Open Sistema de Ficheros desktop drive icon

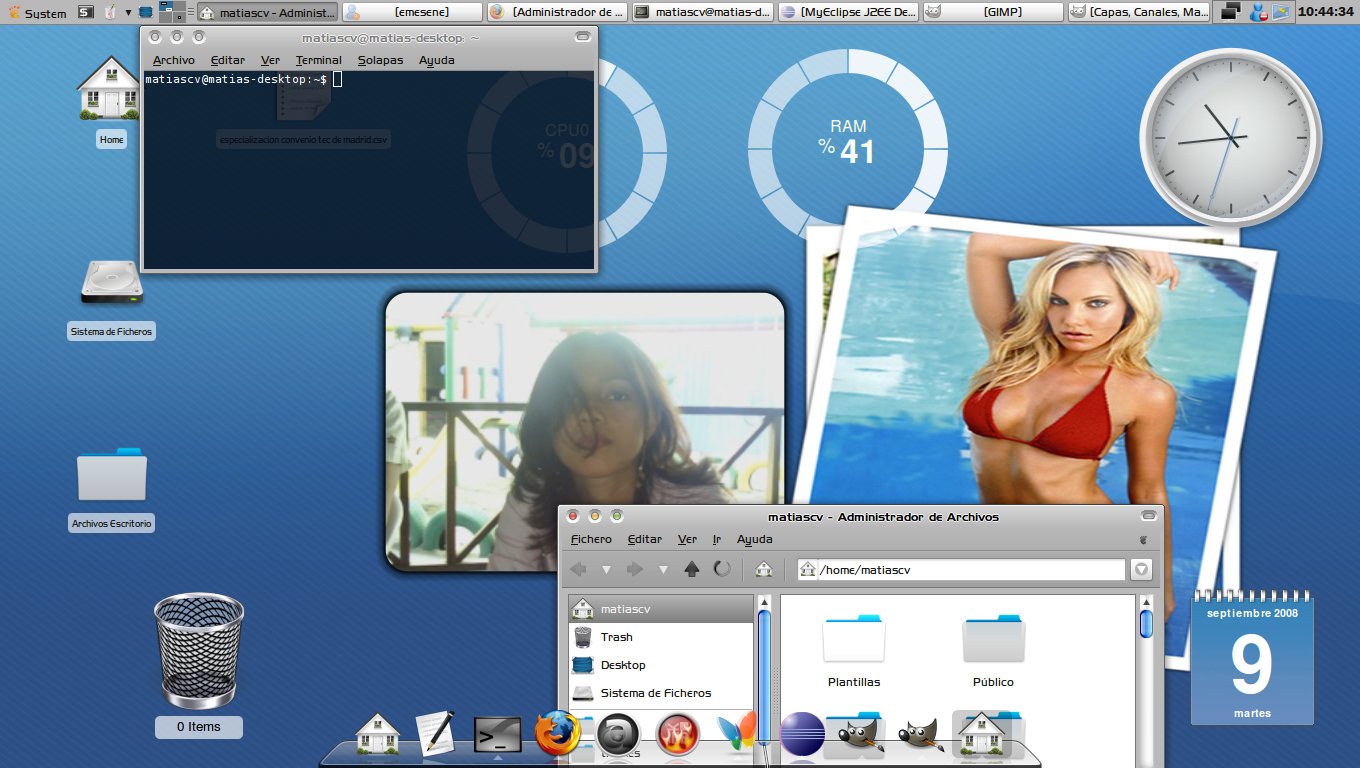112,299
